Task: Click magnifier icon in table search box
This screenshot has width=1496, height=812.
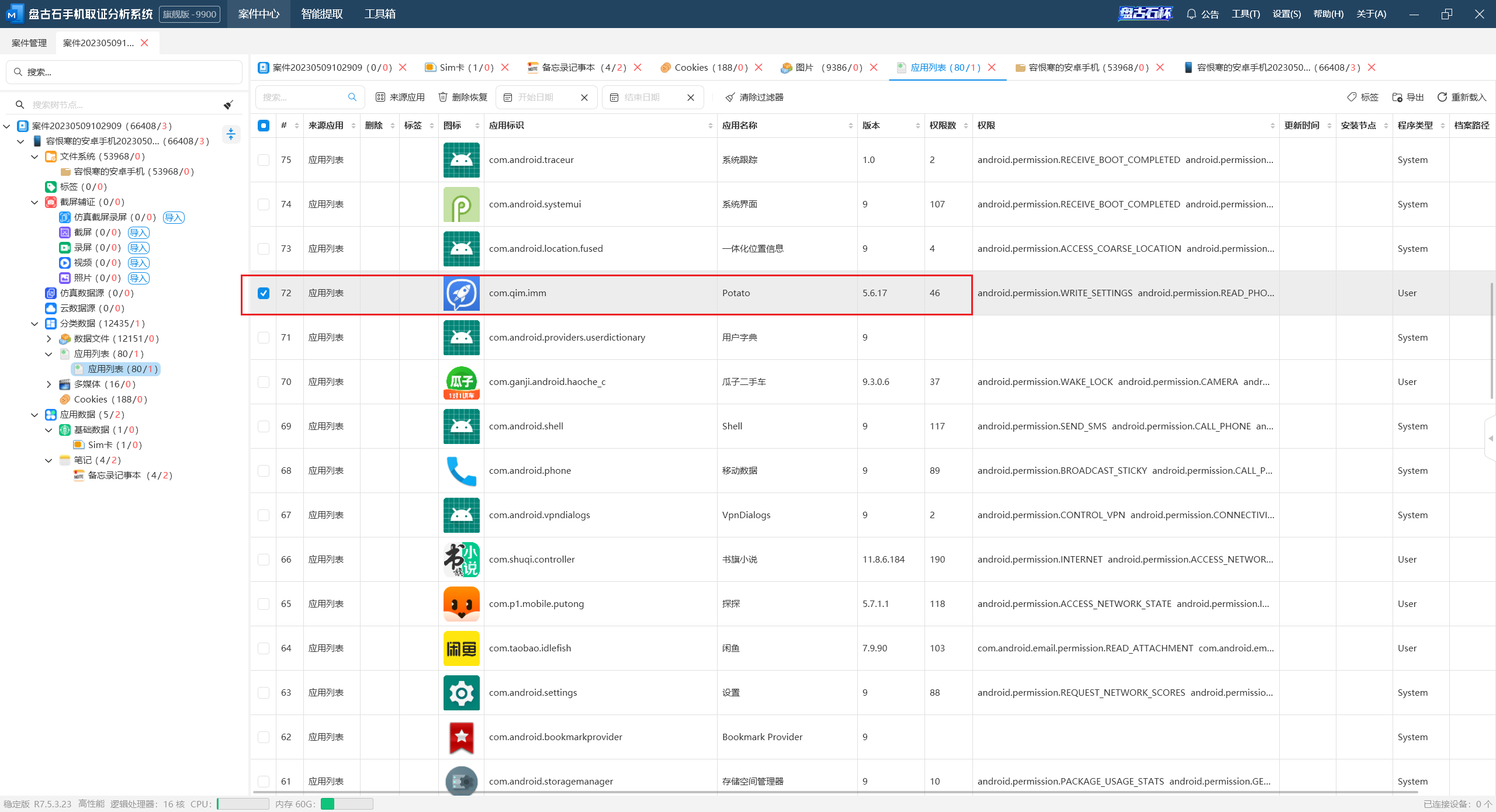Action: click(x=352, y=97)
